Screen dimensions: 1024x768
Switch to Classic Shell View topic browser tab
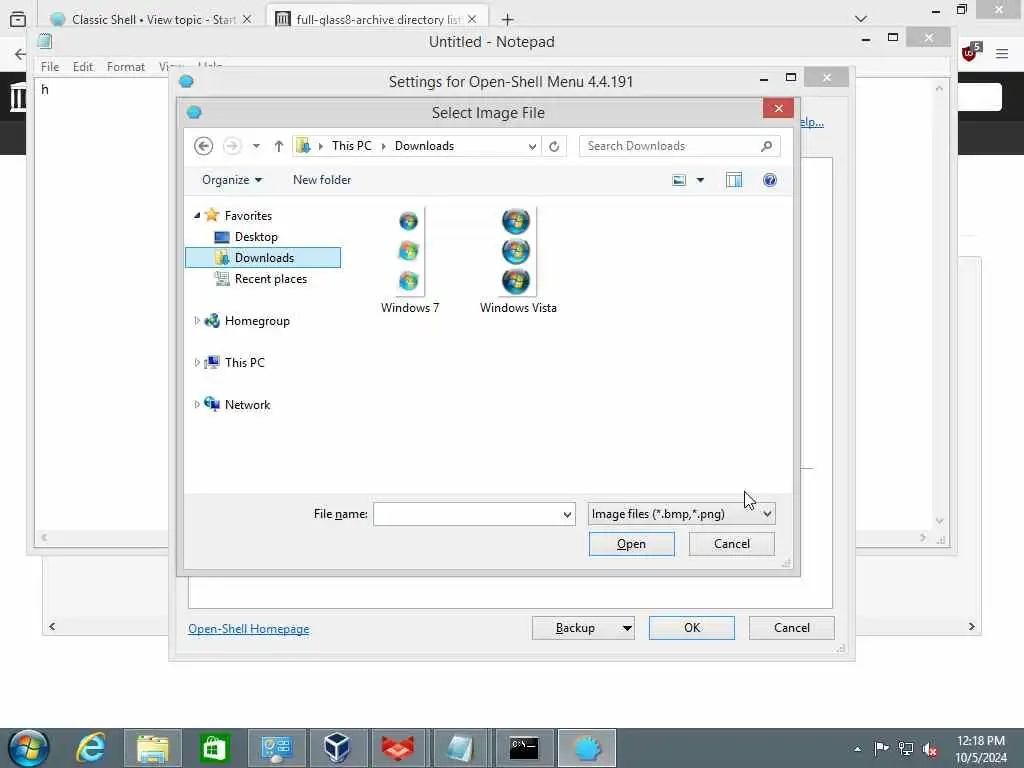point(152,20)
